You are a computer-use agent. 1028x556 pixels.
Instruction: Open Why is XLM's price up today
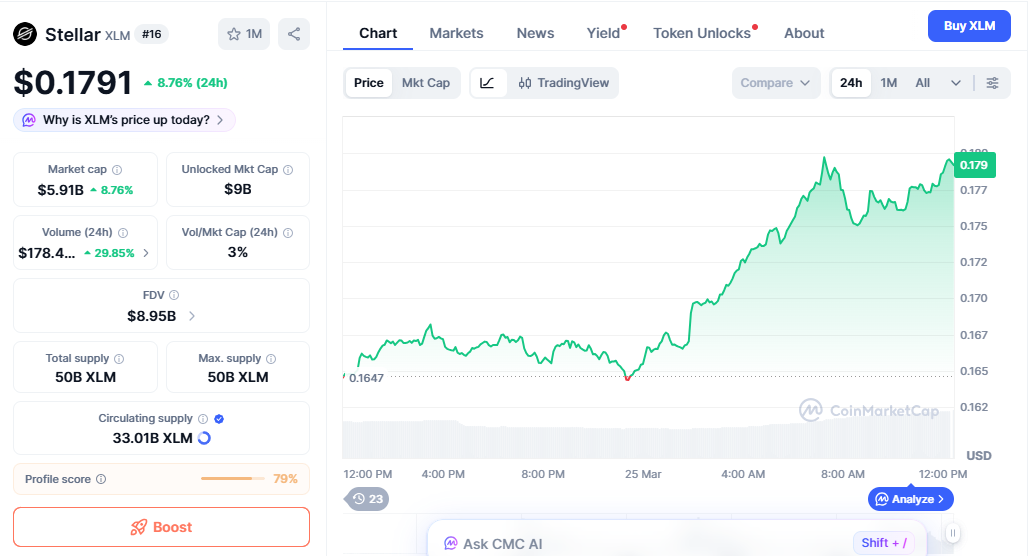pyautogui.click(x=124, y=120)
